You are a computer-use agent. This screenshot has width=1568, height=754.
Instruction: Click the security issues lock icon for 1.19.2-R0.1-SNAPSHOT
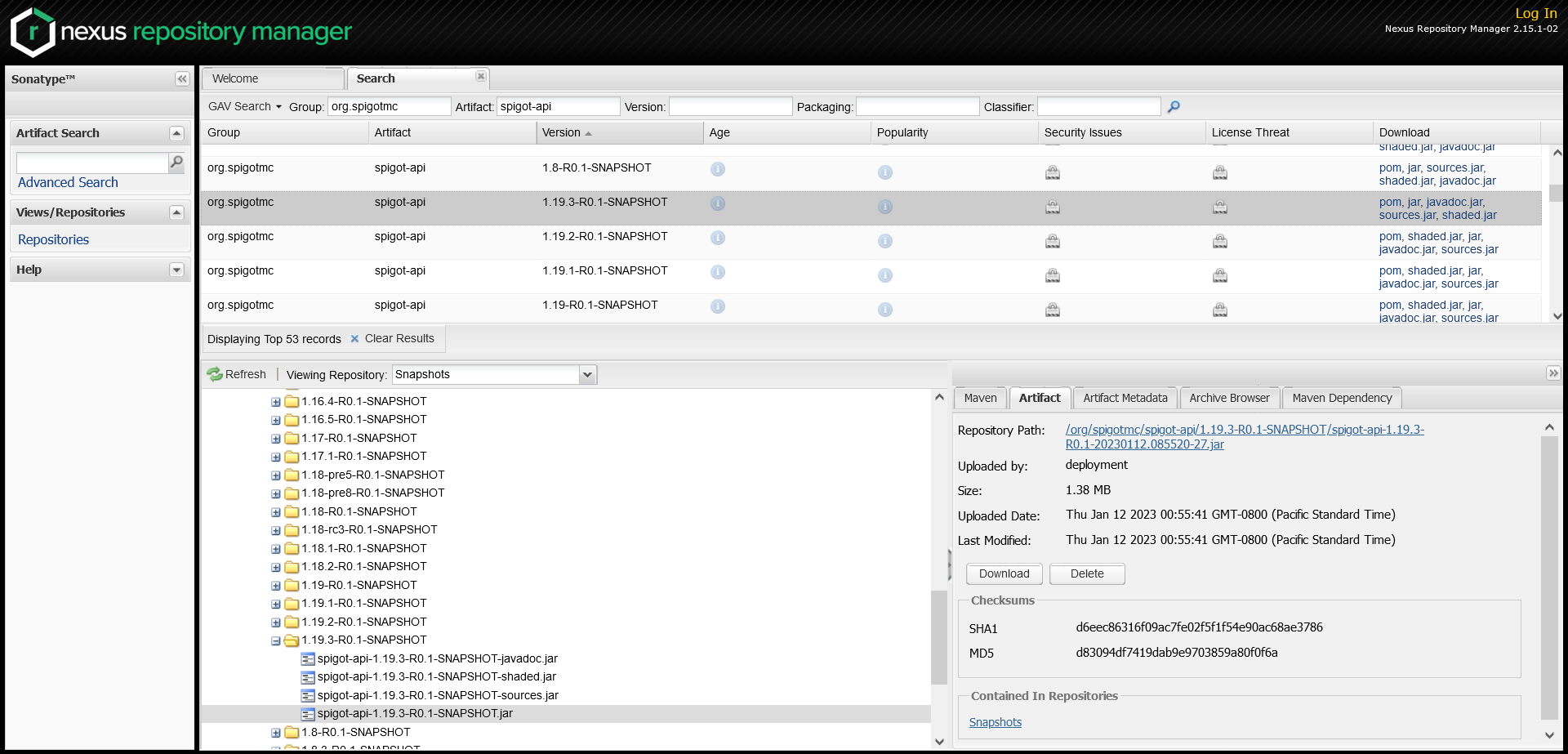coord(1052,241)
